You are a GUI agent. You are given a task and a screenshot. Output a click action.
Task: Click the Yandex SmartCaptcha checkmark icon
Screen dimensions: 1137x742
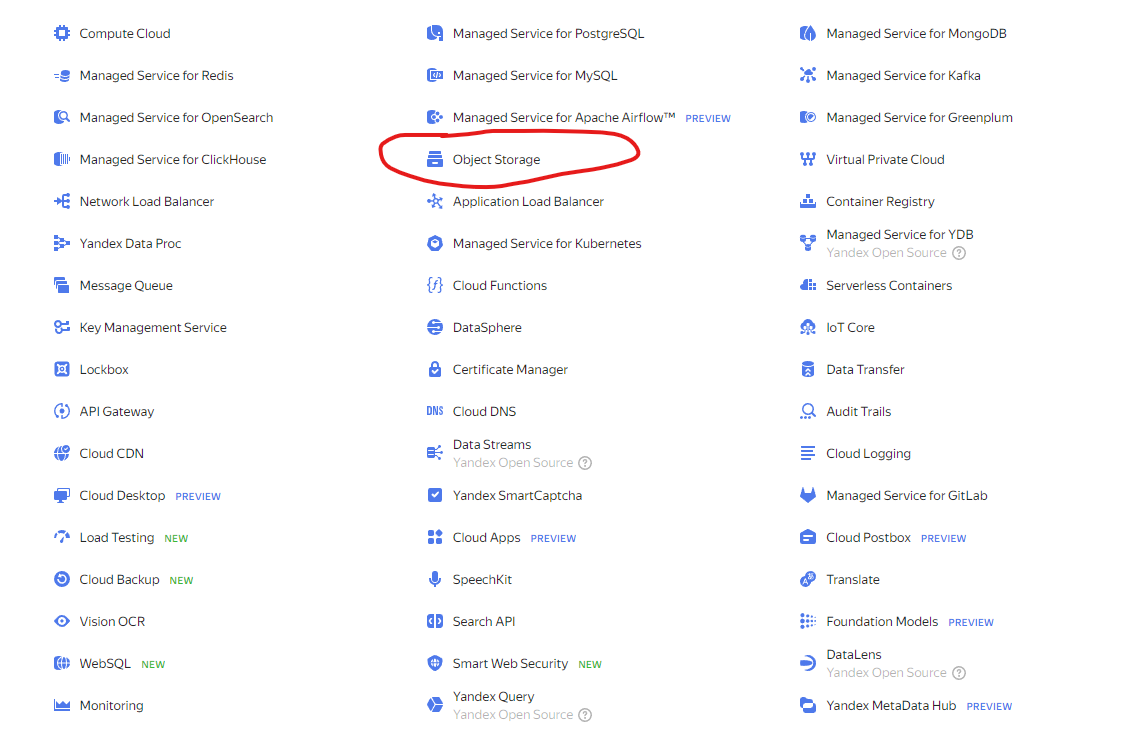point(435,495)
